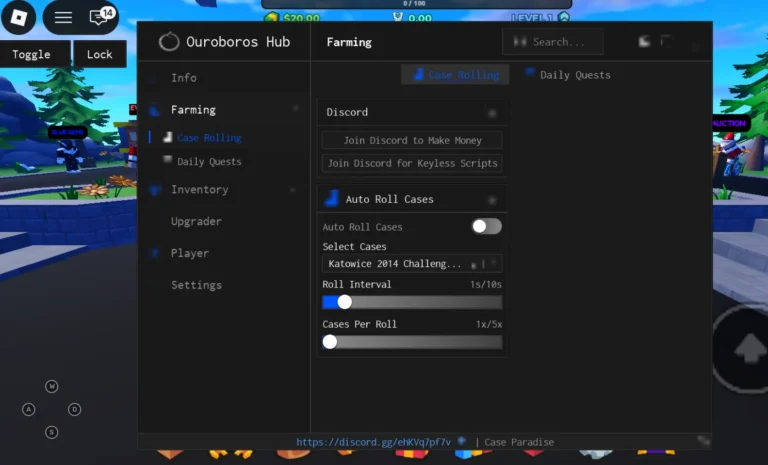This screenshot has height=465, width=768.
Task: Switch to the Case Rolling tab
Action: 455,74
